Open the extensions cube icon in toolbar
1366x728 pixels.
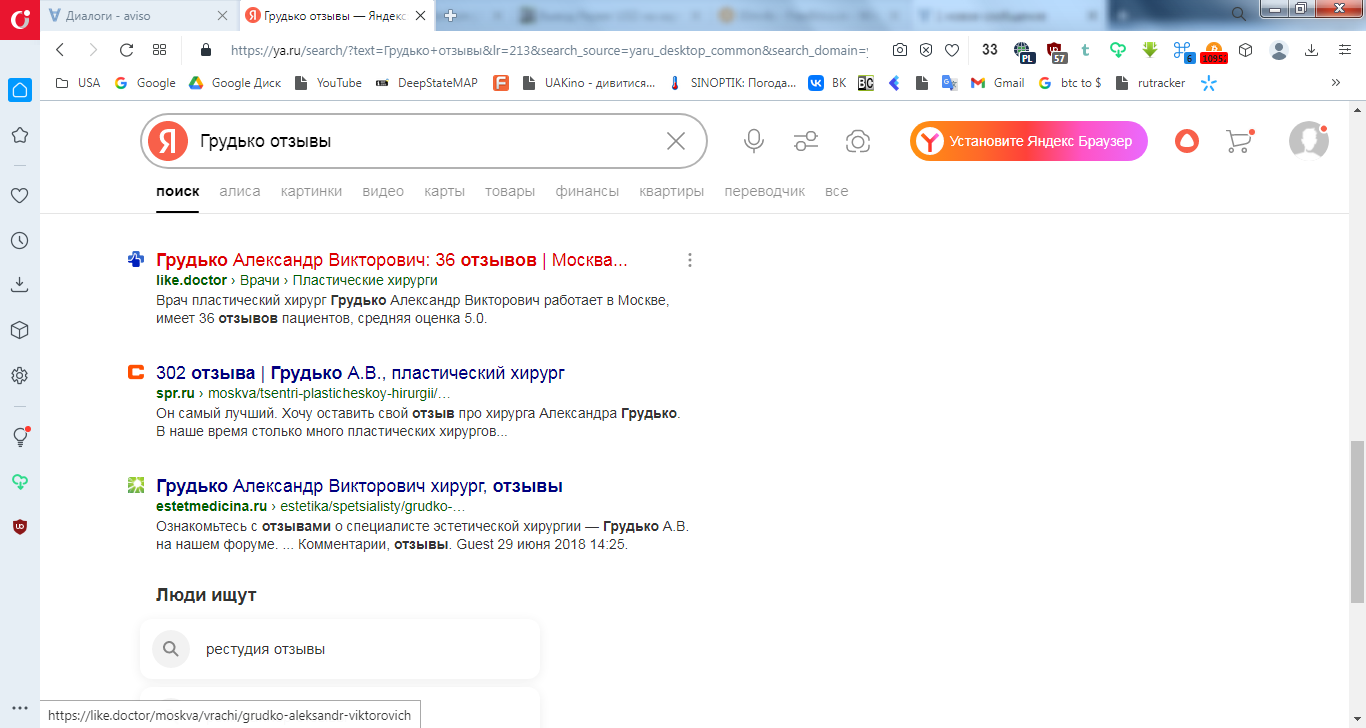[x=1245, y=50]
